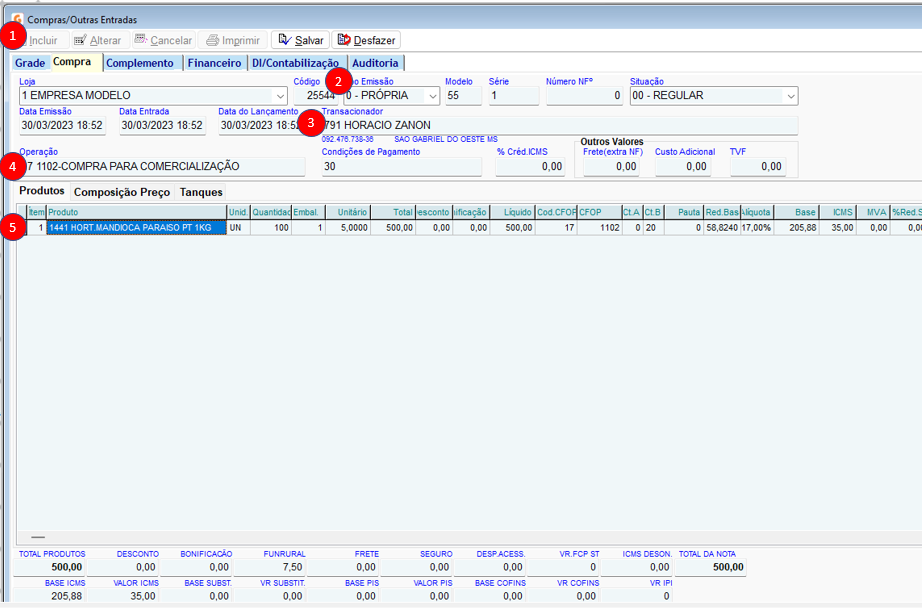The width and height of the screenshot is (922, 608).
Task: Open the Financeiro tab
Action: pyautogui.click(x=215, y=63)
